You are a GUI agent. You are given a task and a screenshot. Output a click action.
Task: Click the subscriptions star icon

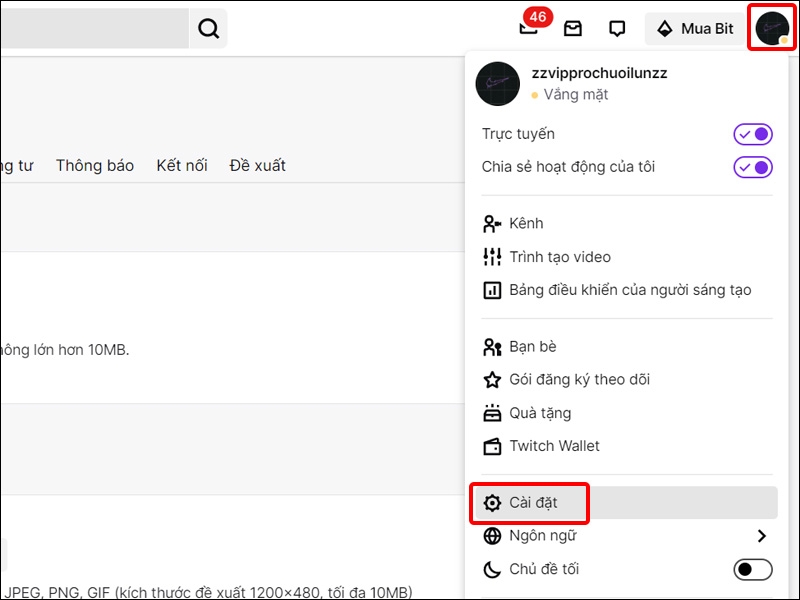click(492, 380)
